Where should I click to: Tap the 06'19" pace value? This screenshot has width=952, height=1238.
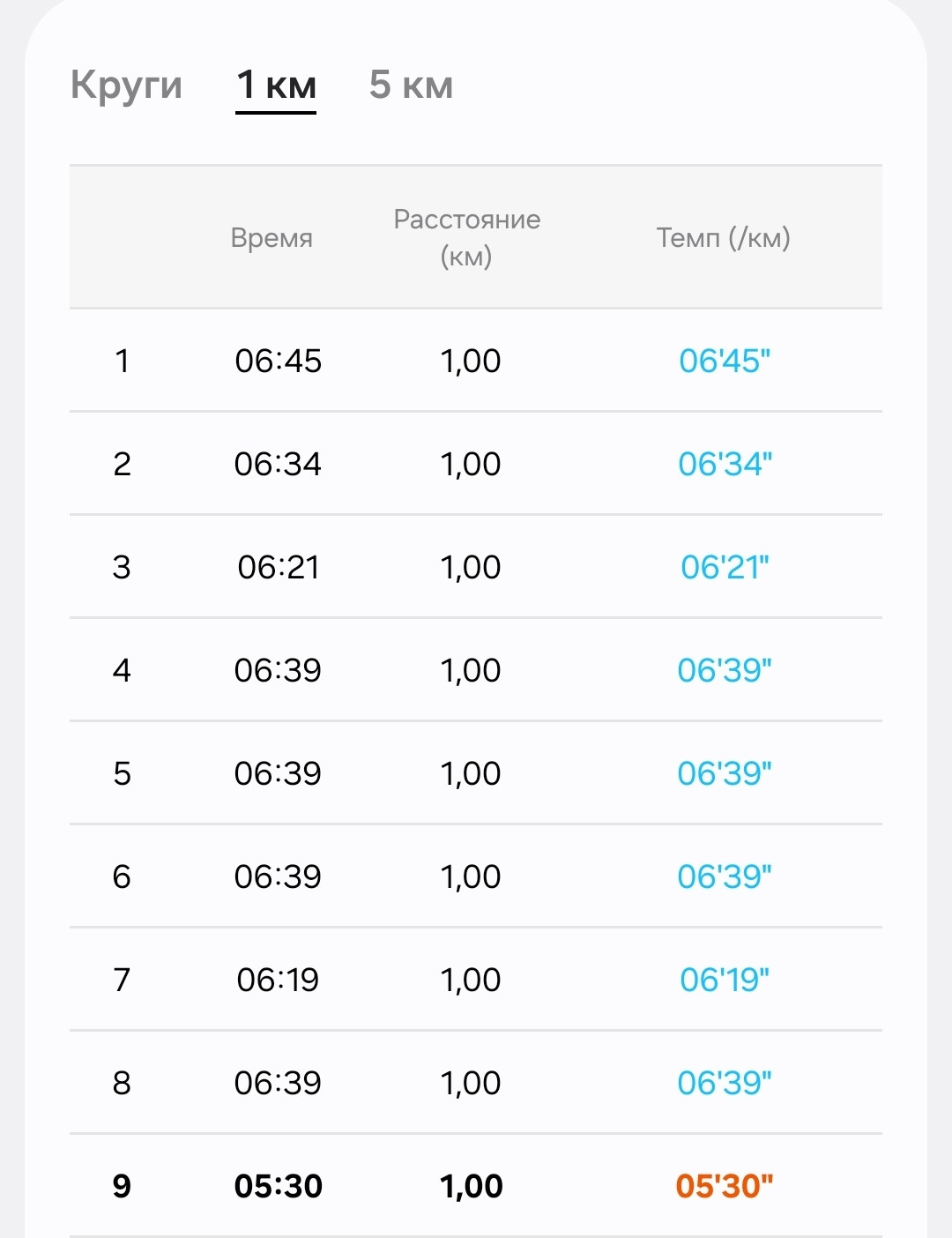[x=725, y=980]
